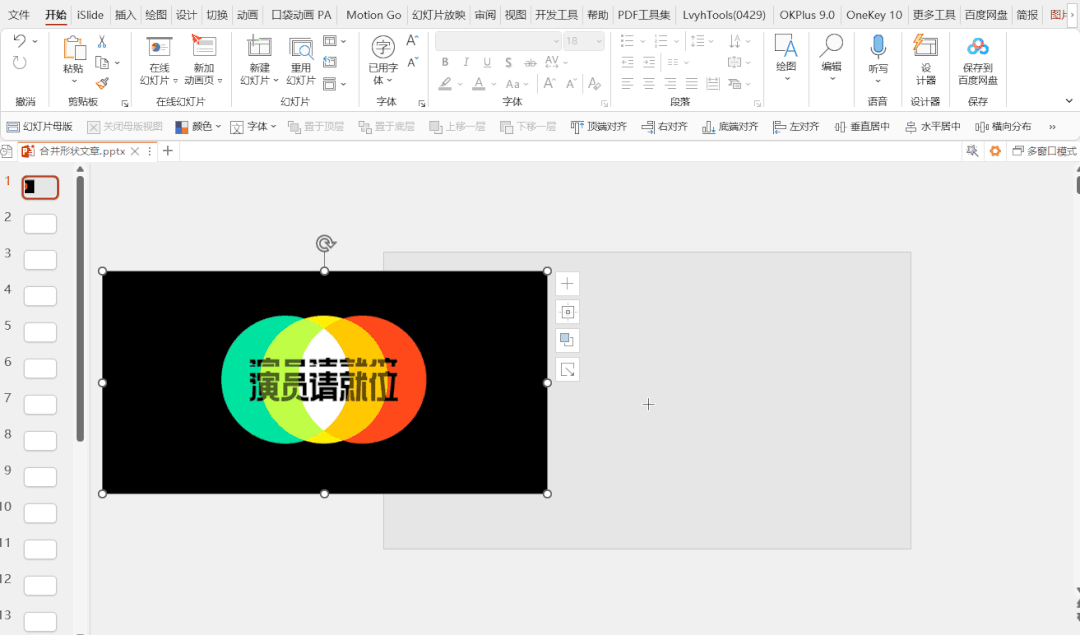This screenshot has width=1080, height=635.
Task: Toggle 多窗口模式 multi-window mode
Action: coord(1044,151)
